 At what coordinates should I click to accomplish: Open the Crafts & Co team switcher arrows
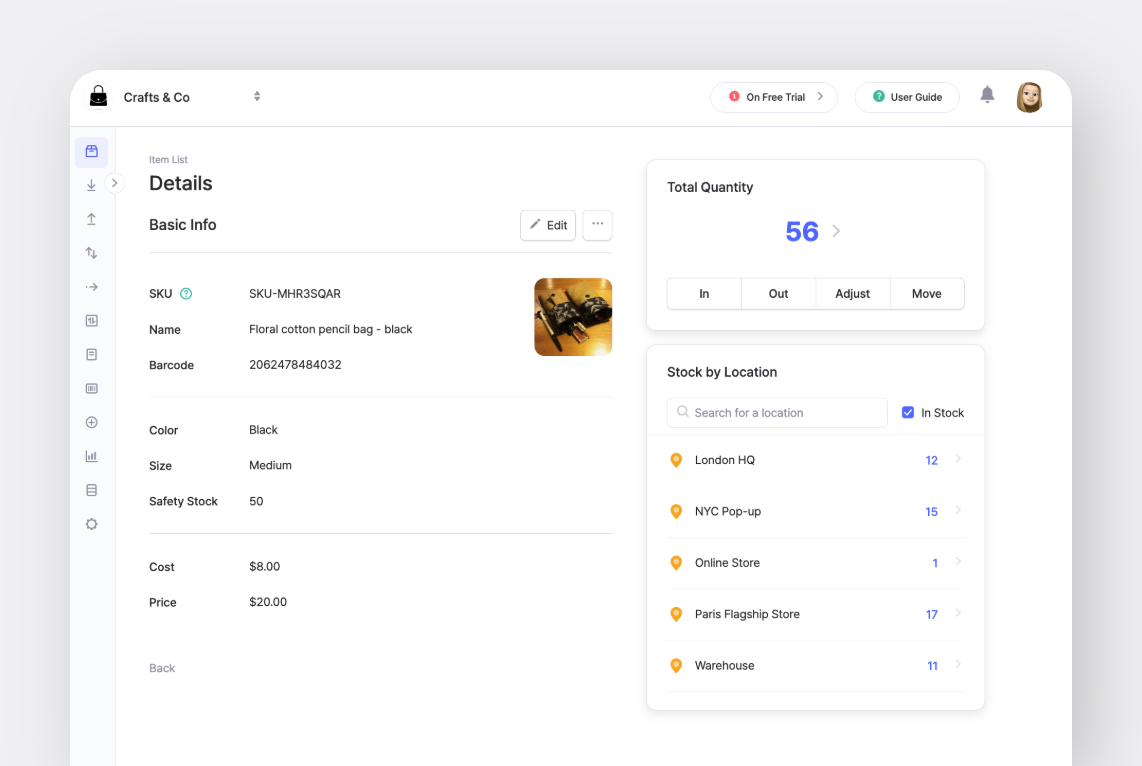[x=257, y=96]
